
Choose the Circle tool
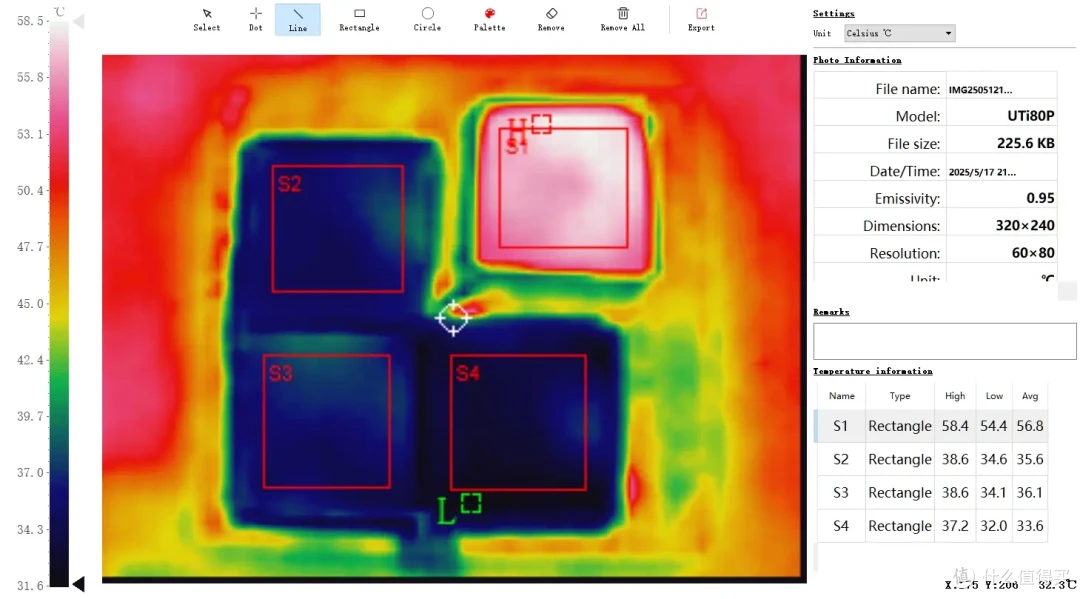point(427,20)
